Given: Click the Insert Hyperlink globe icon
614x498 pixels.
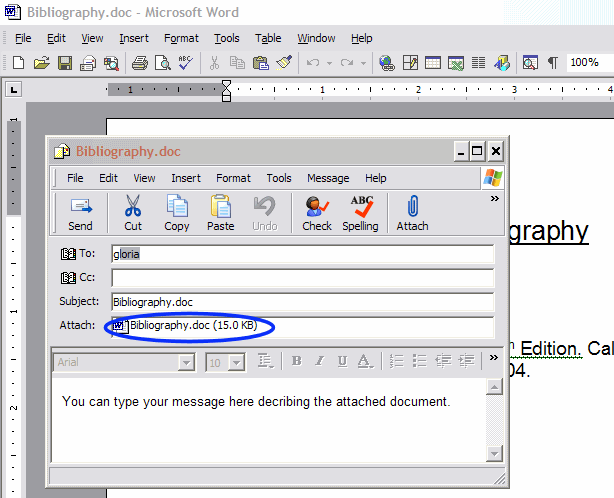Looking at the screenshot, I should tap(387, 63).
